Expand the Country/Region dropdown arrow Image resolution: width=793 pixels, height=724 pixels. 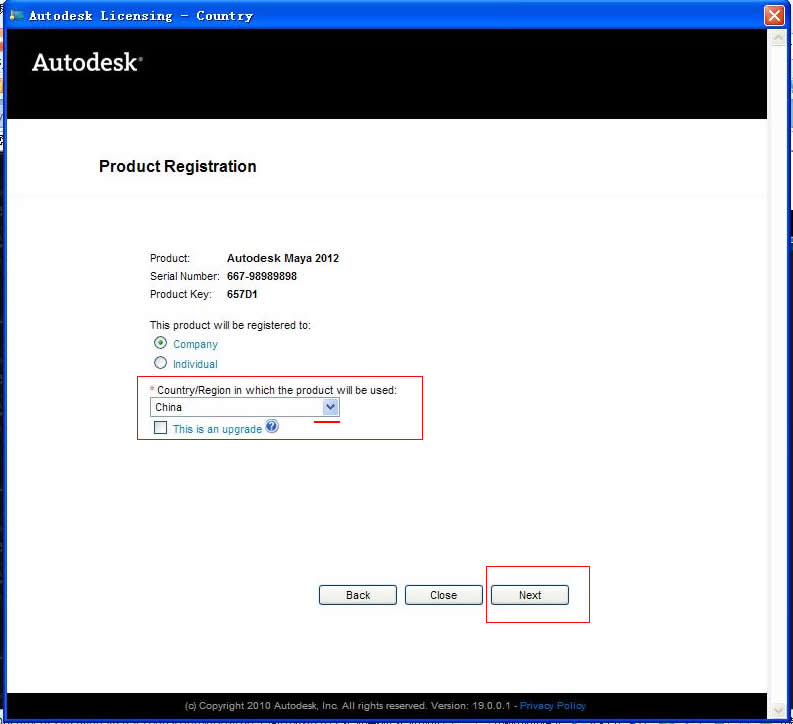(x=331, y=407)
